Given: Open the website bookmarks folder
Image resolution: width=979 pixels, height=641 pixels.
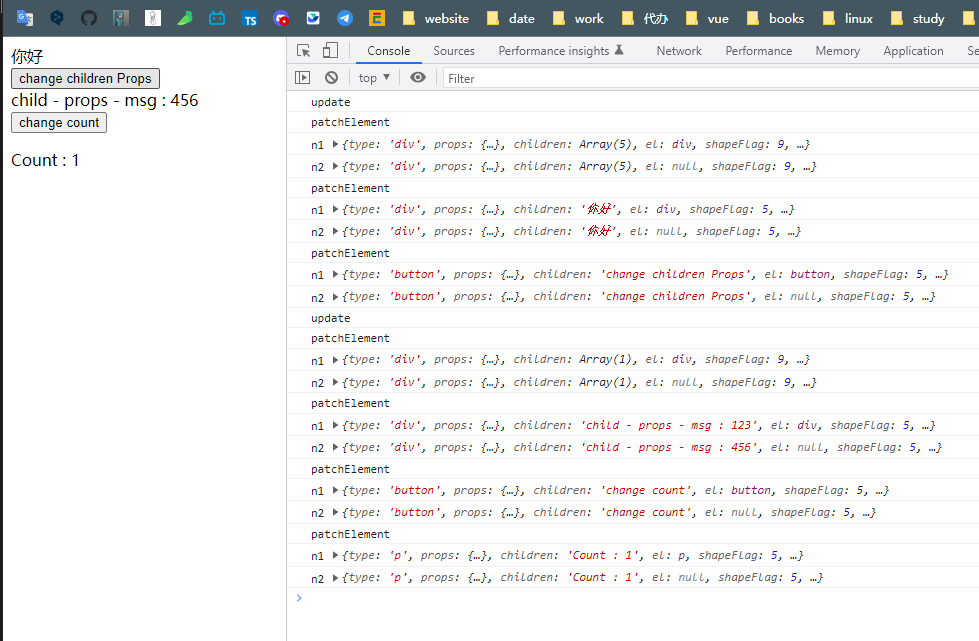Looking at the screenshot, I should [x=436, y=19].
